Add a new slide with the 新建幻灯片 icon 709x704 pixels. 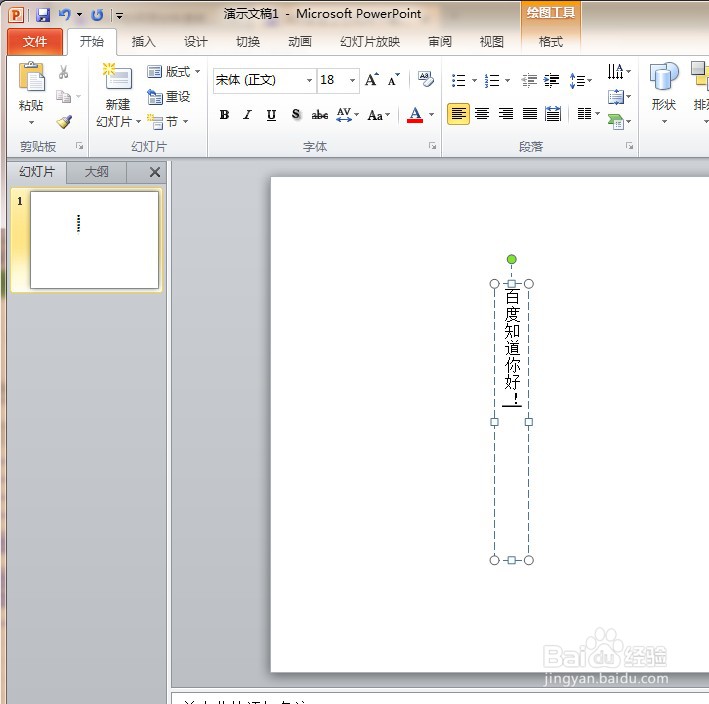pos(118,76)
